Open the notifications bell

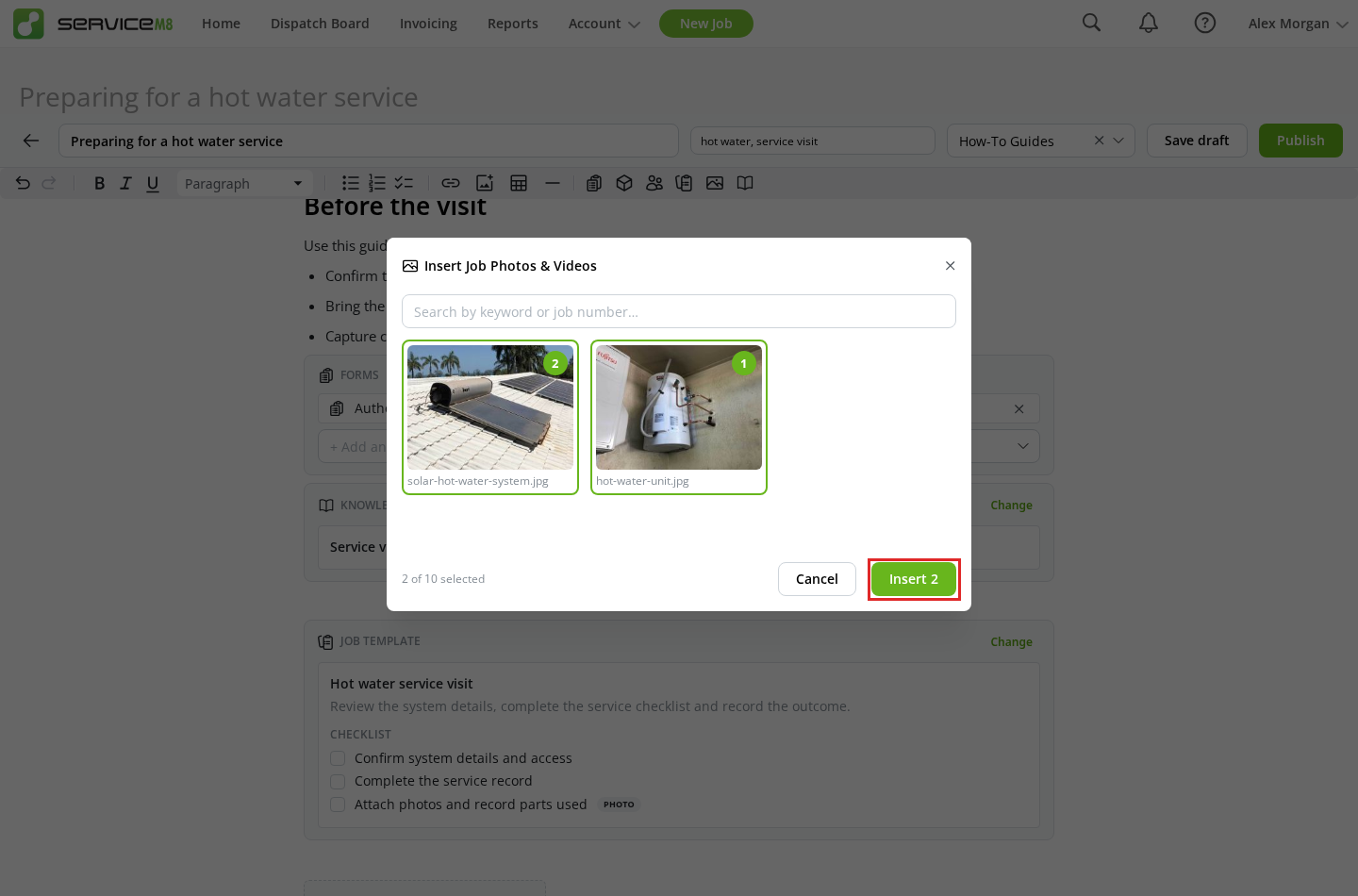tap(1149, 23)
